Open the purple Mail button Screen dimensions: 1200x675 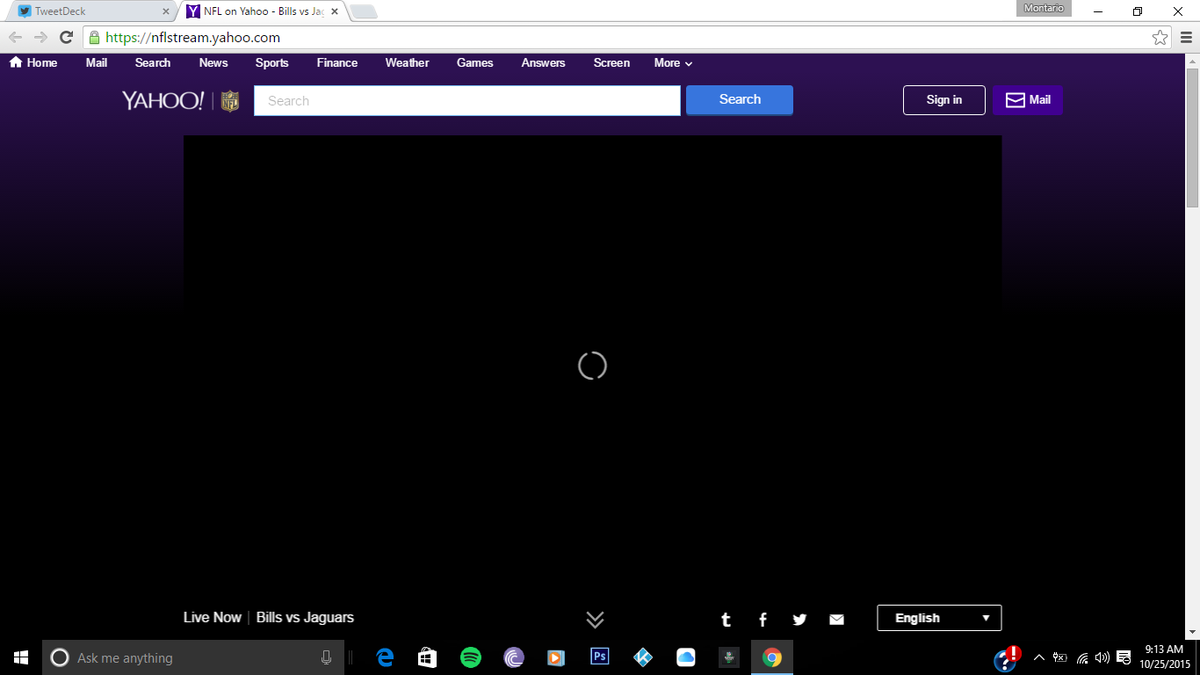tap(1028, 100)
